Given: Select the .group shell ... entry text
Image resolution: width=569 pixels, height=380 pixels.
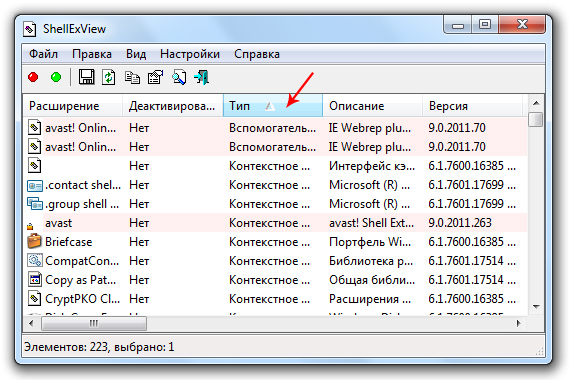Looking at the screenshot, I should click(82, 204).
